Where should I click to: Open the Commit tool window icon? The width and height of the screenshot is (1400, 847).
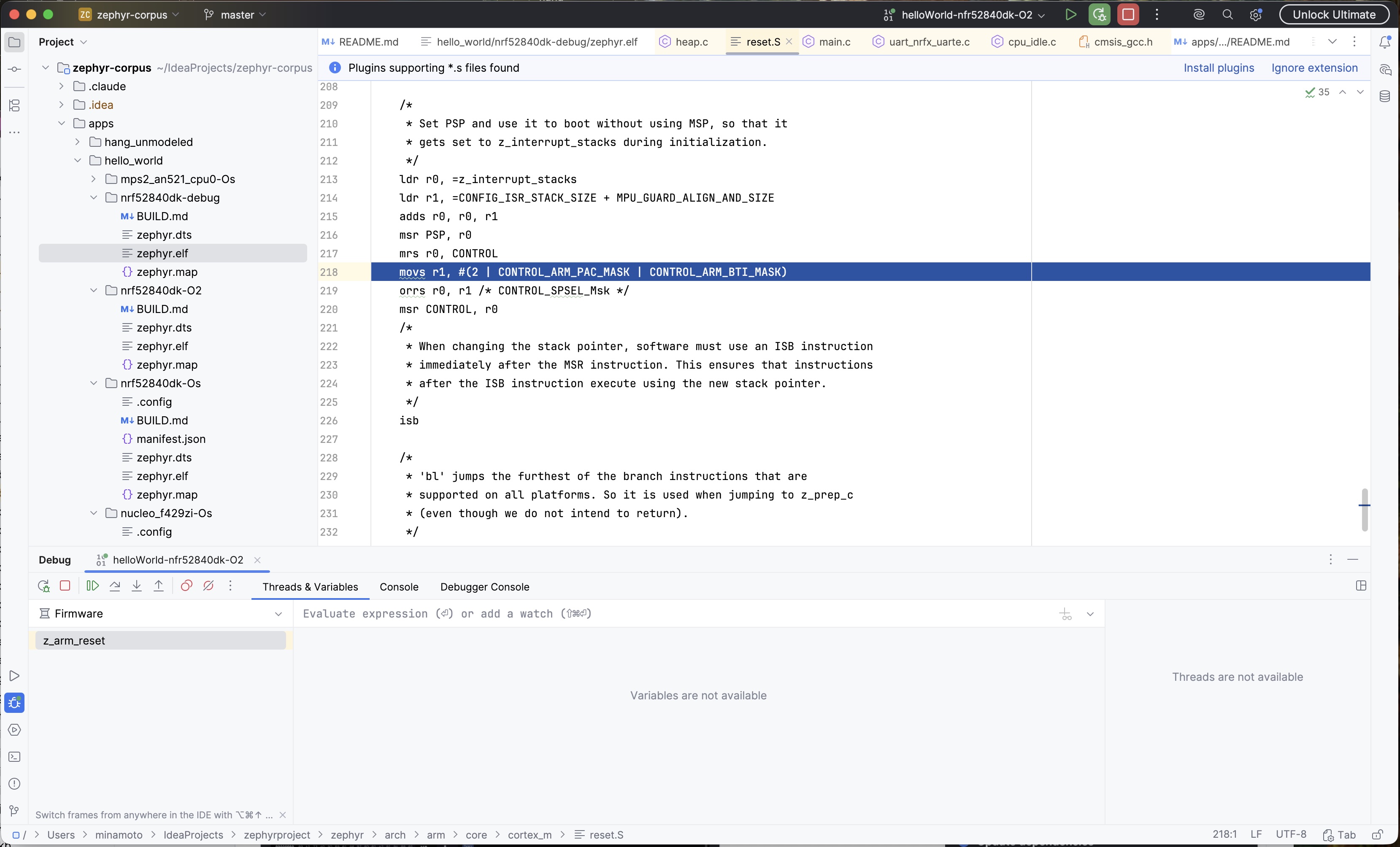14,69
